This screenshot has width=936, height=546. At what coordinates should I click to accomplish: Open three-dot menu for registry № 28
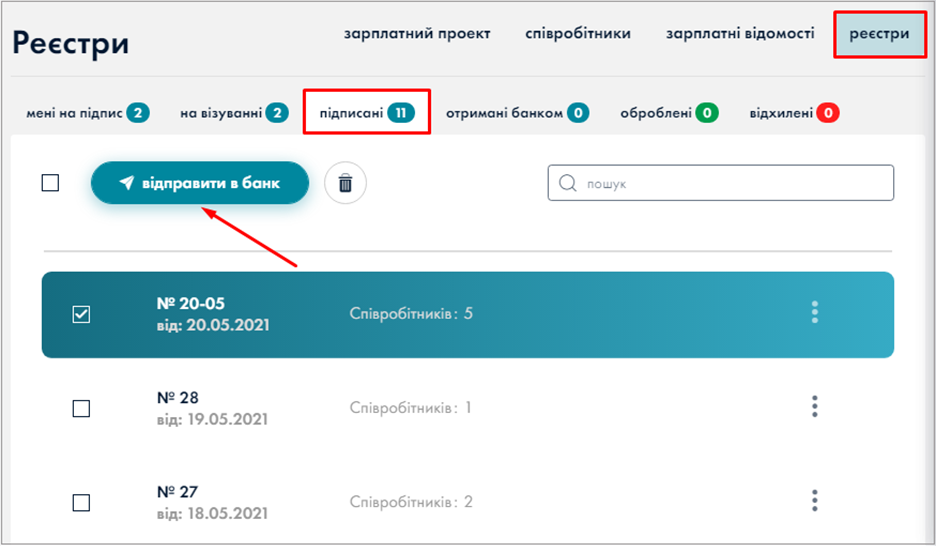[x=814, y=407]
